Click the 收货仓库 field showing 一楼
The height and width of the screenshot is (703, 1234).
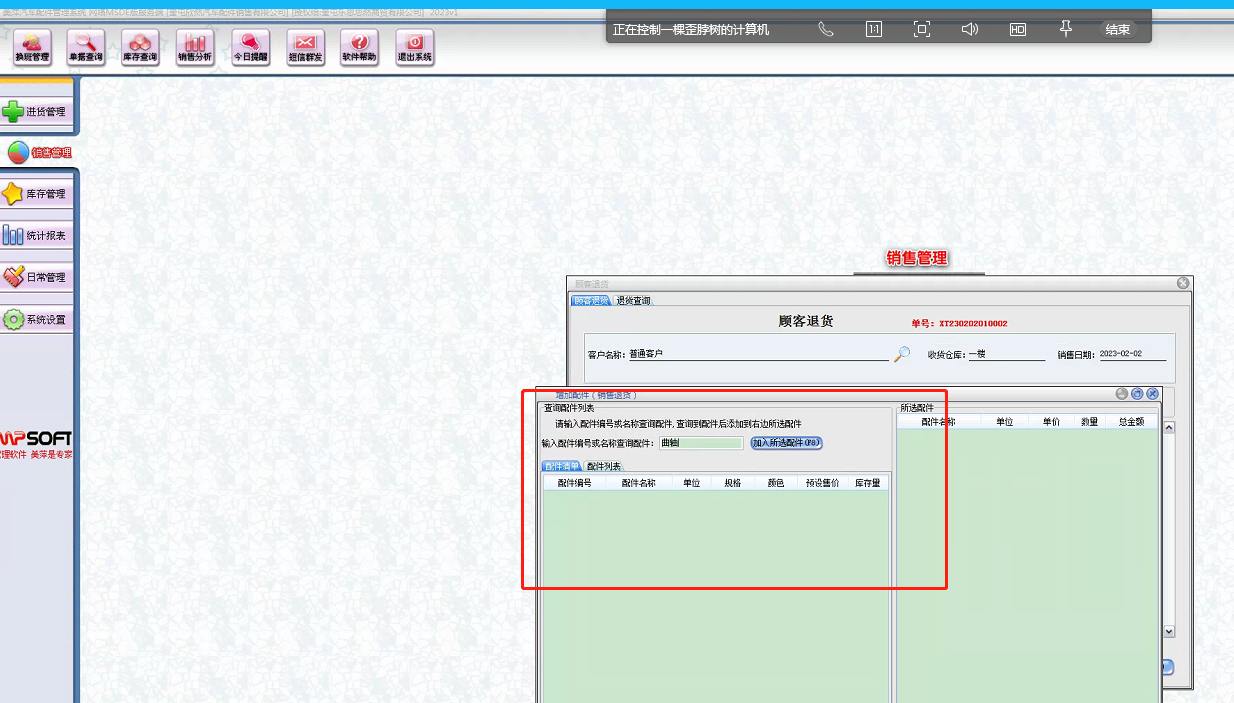(1006, 354)
